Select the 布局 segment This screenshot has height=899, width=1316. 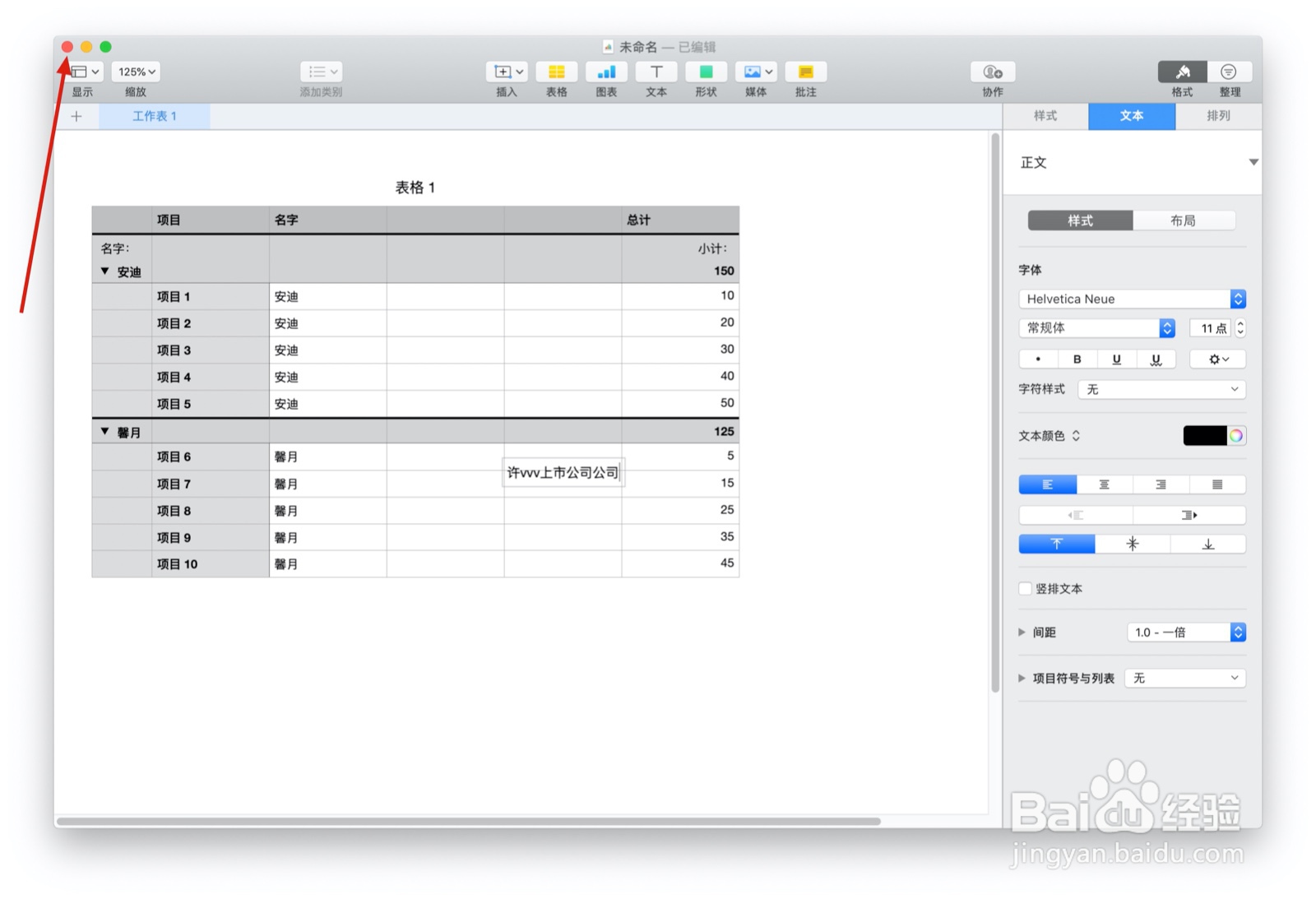pyautogui.click(x=1184, y=220)
